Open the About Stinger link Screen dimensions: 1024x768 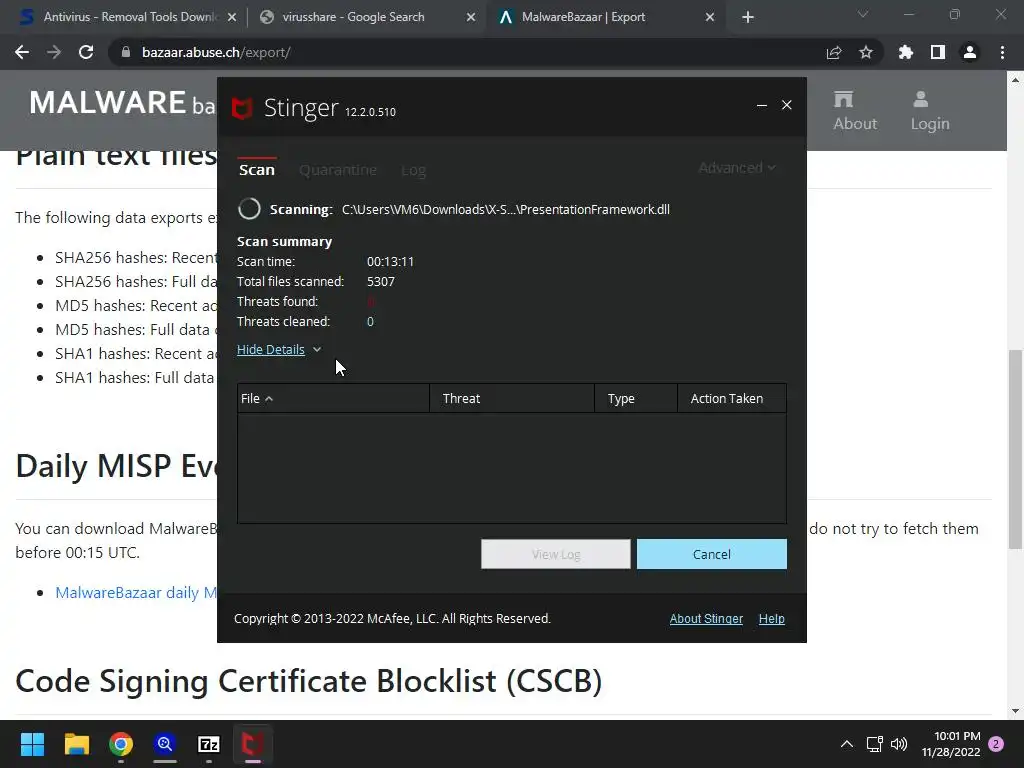[706, 618]
